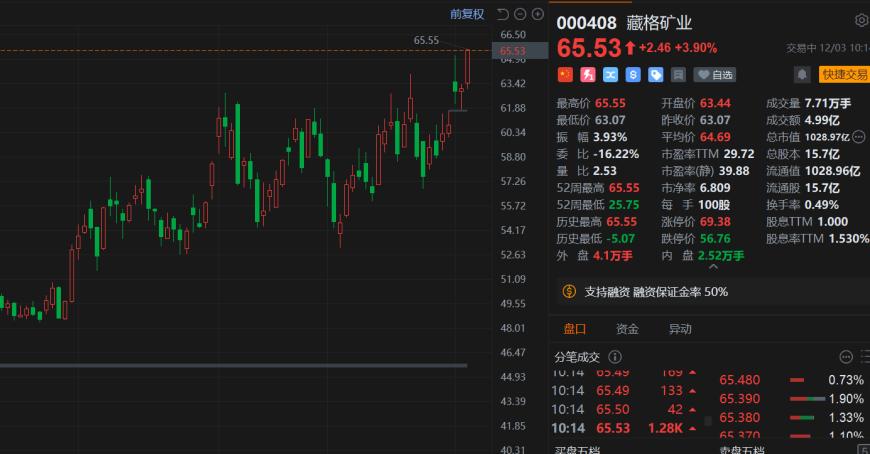Select the 盘口 tab

[575, 329]
